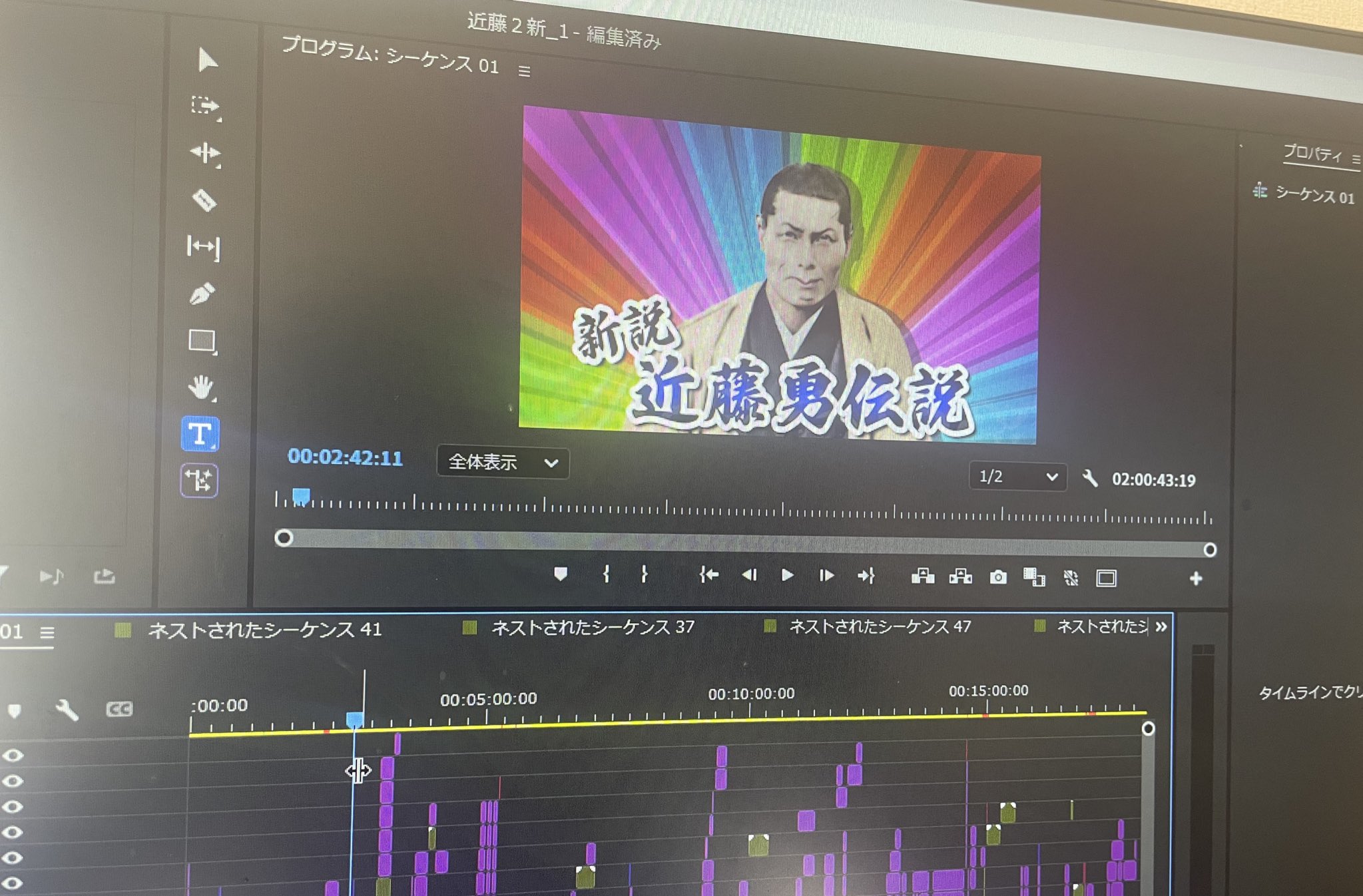Click the timeline playhead marker

coord(355,720)
